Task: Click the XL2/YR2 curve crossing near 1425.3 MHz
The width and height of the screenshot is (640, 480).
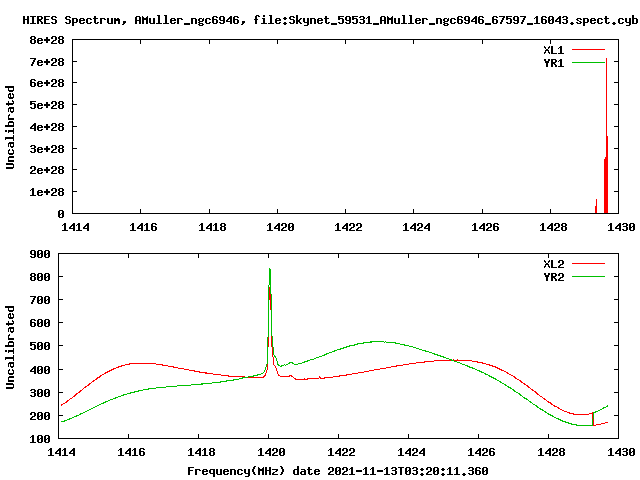Action: [453, 360]
